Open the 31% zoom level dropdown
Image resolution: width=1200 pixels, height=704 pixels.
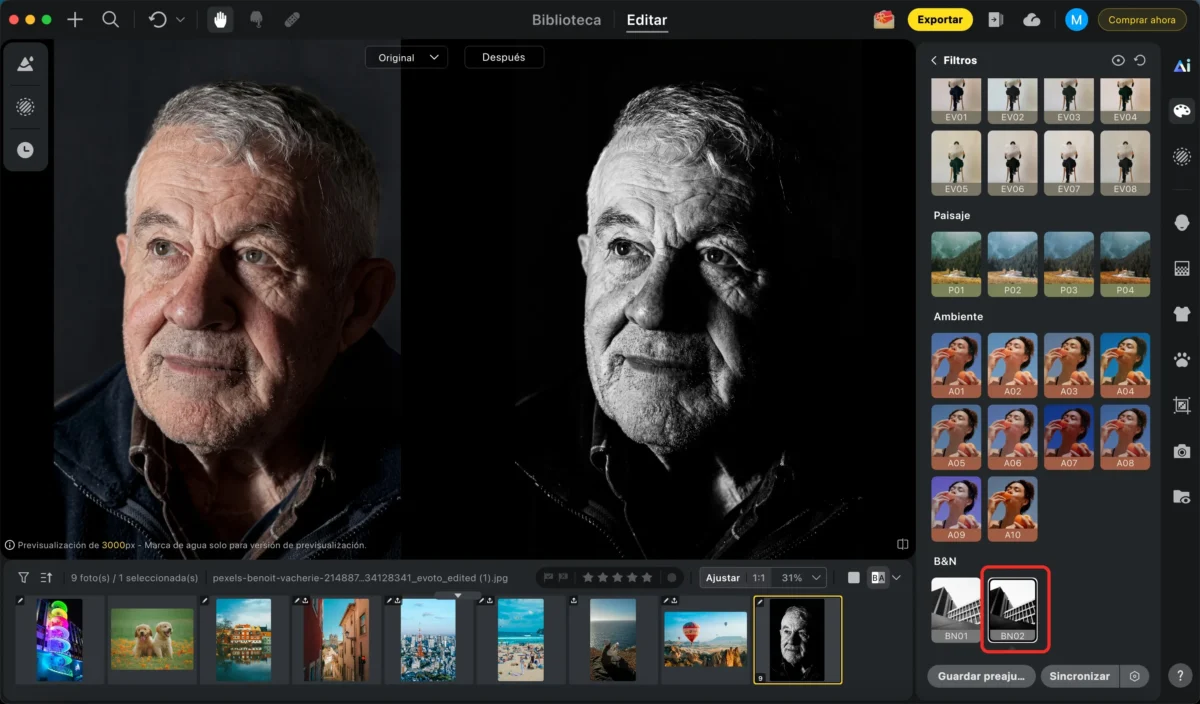802,577
